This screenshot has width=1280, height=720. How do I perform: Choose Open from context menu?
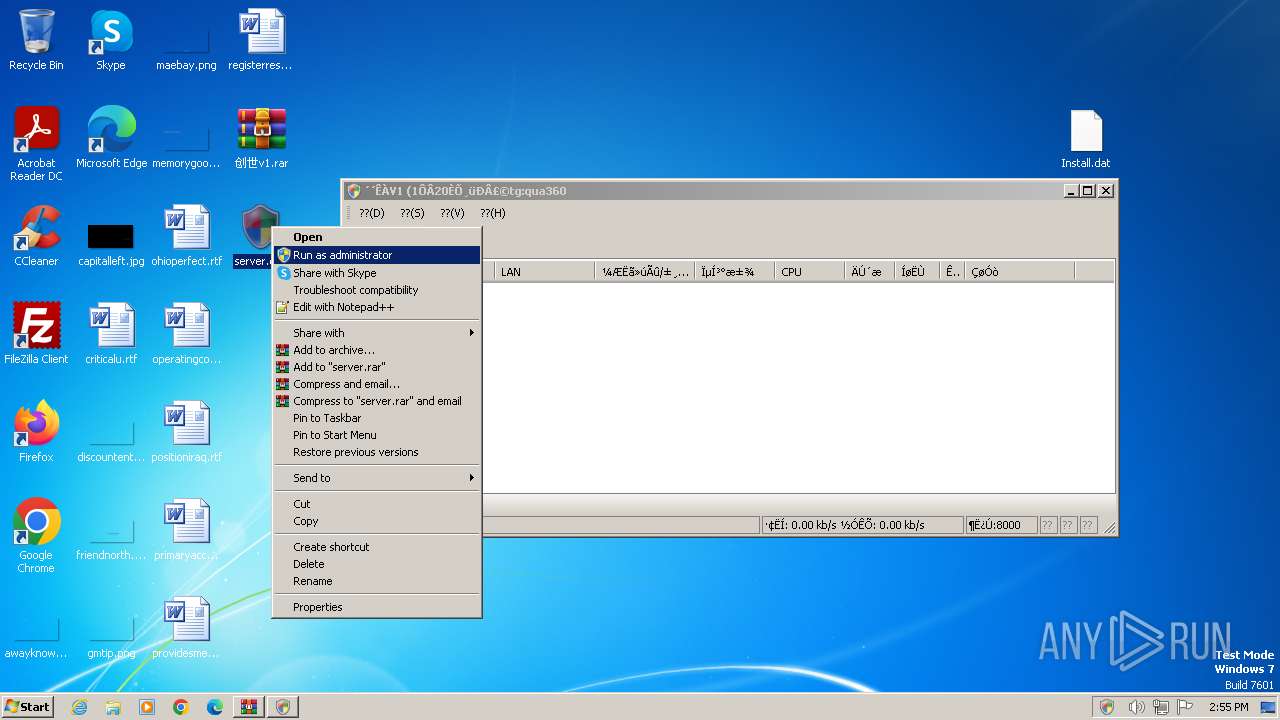click(377, 237)
